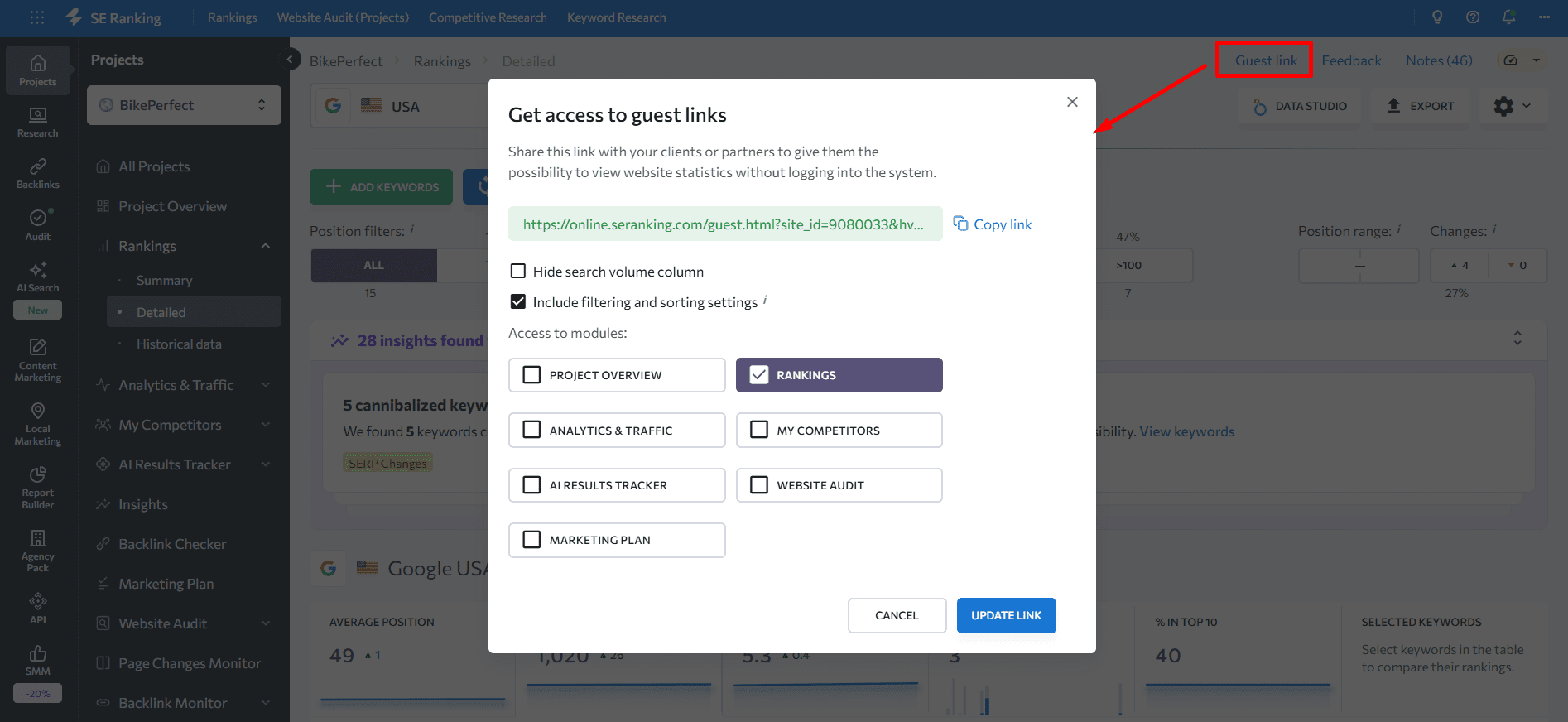Enable Marketing Plan module access
The height and width of the screenshot is (722, 1568).
point(617,540)
